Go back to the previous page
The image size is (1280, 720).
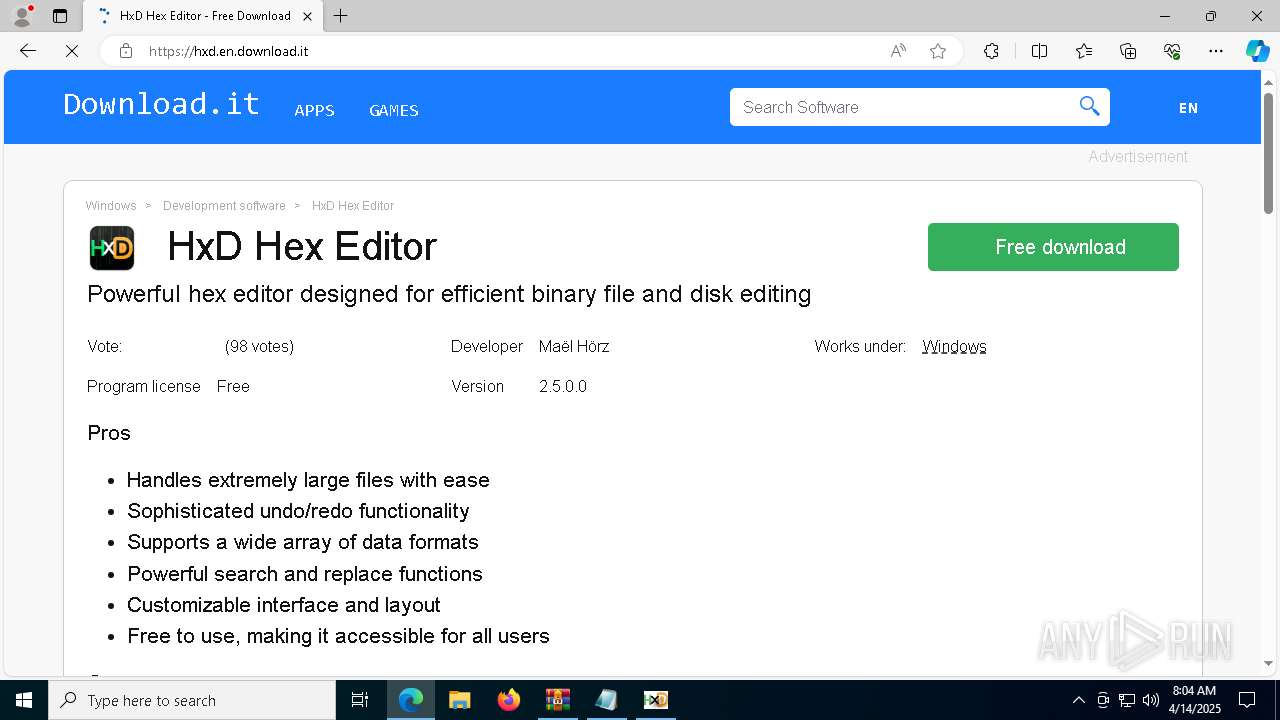(28, 51)
